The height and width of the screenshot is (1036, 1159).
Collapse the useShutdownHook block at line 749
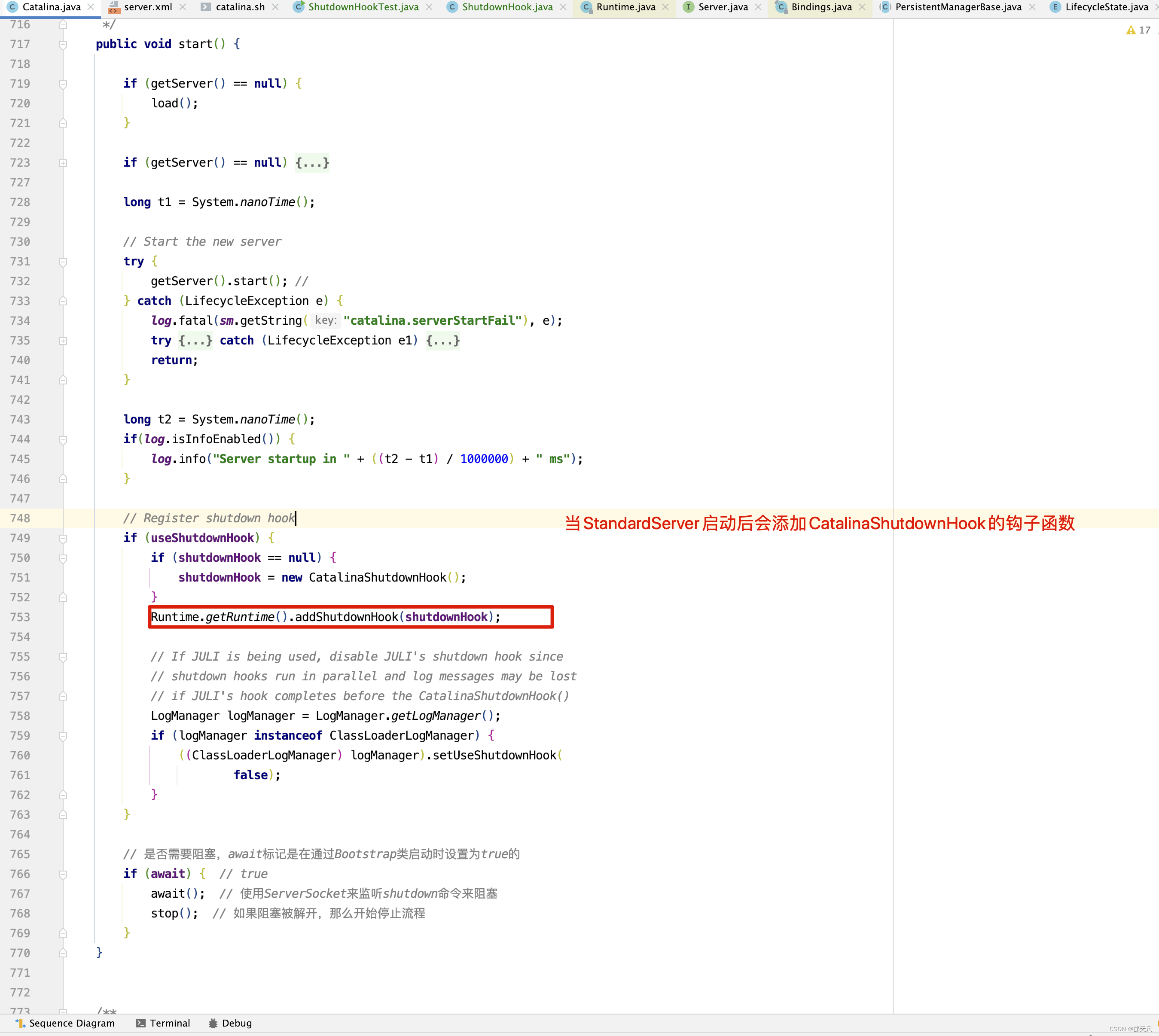coord(63,539)
